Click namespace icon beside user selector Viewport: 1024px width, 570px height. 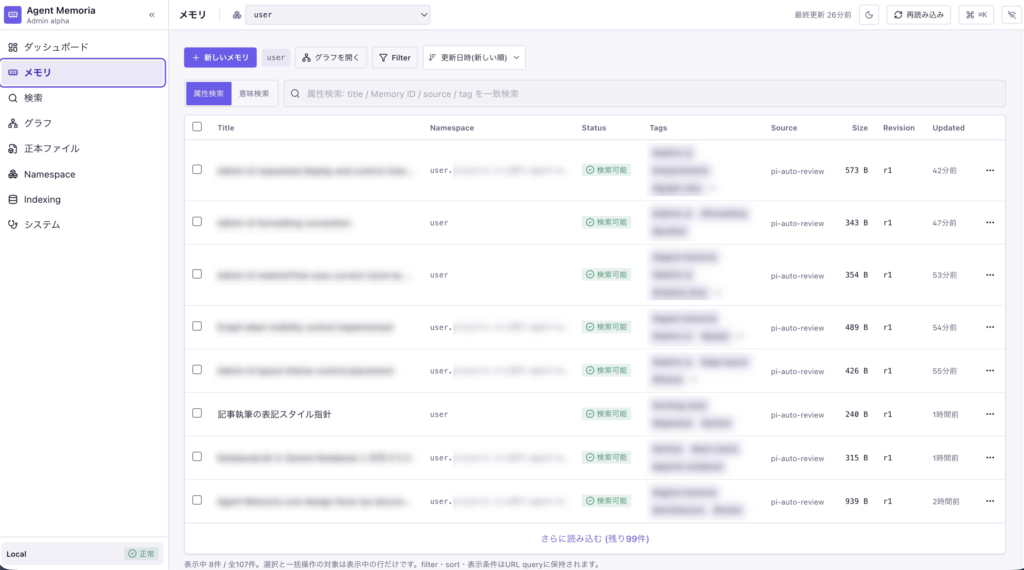[236, 14]
